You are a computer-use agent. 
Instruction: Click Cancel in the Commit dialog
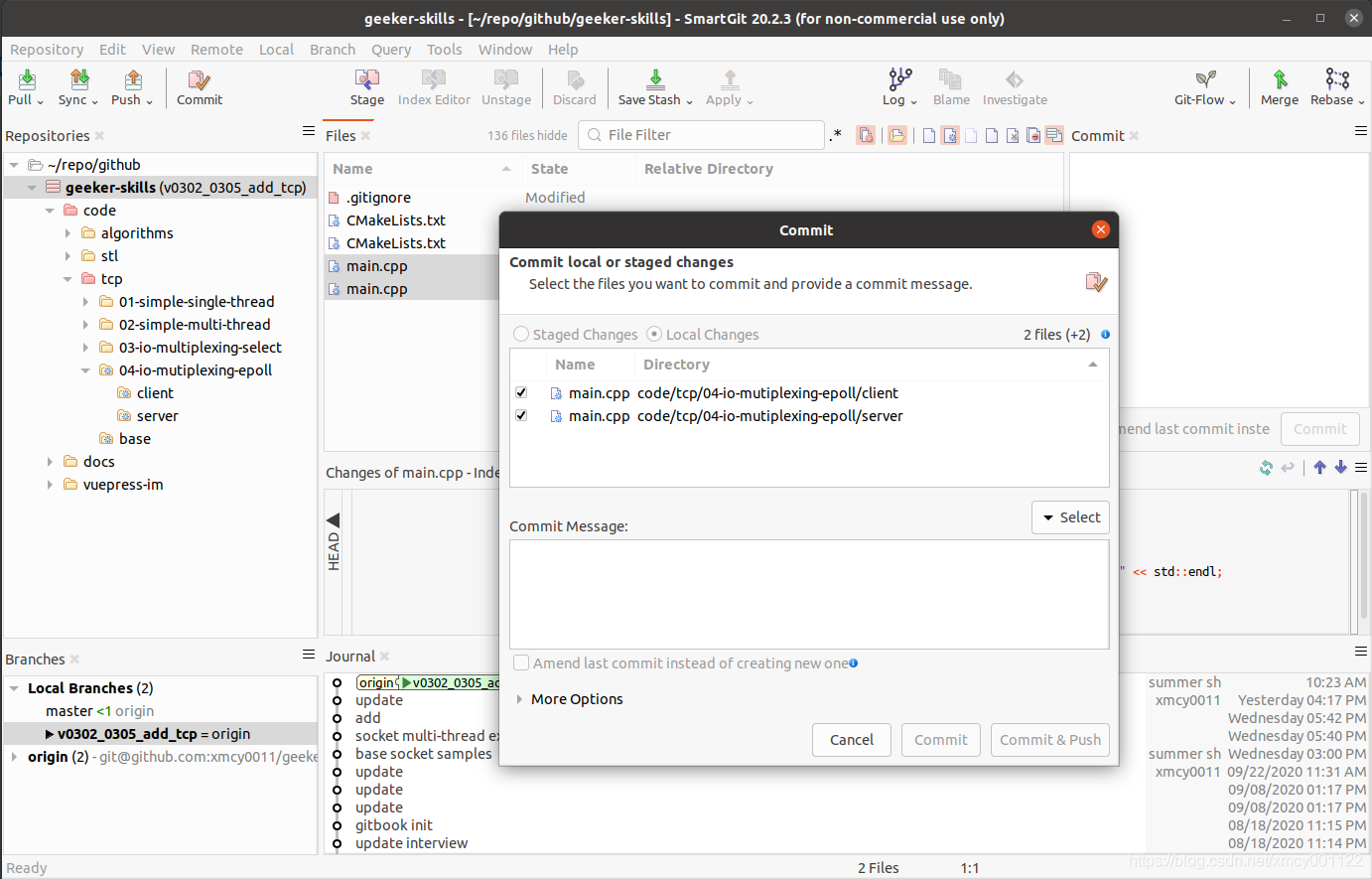(852, 740)
